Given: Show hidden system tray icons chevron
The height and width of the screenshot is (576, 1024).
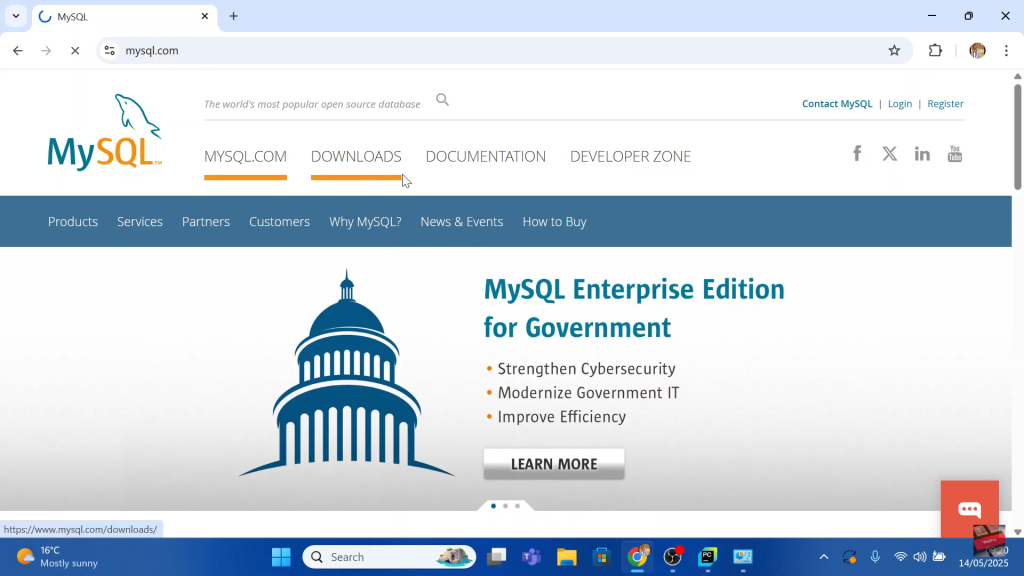Looking at the screenshot, I should point(824,557).
